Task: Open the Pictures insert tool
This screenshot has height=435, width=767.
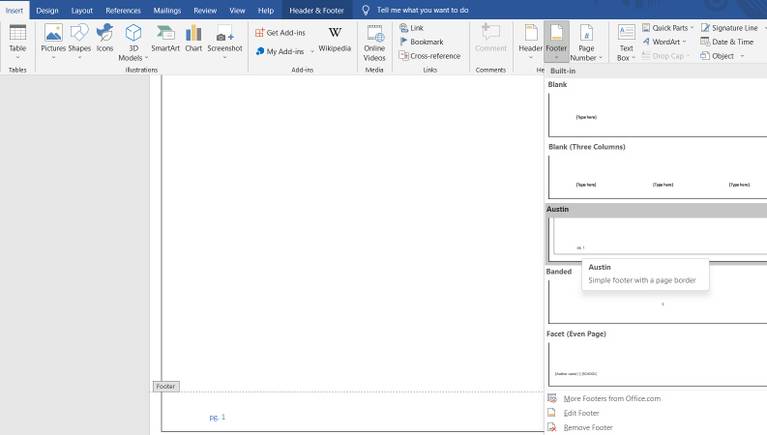Action: click(53, 42)
